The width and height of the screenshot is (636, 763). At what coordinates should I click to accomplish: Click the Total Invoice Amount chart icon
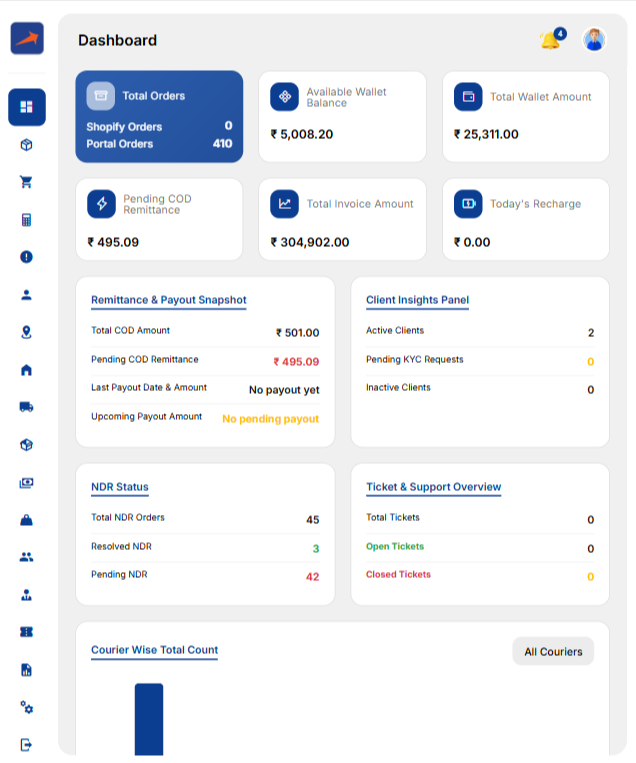point(285,204)
